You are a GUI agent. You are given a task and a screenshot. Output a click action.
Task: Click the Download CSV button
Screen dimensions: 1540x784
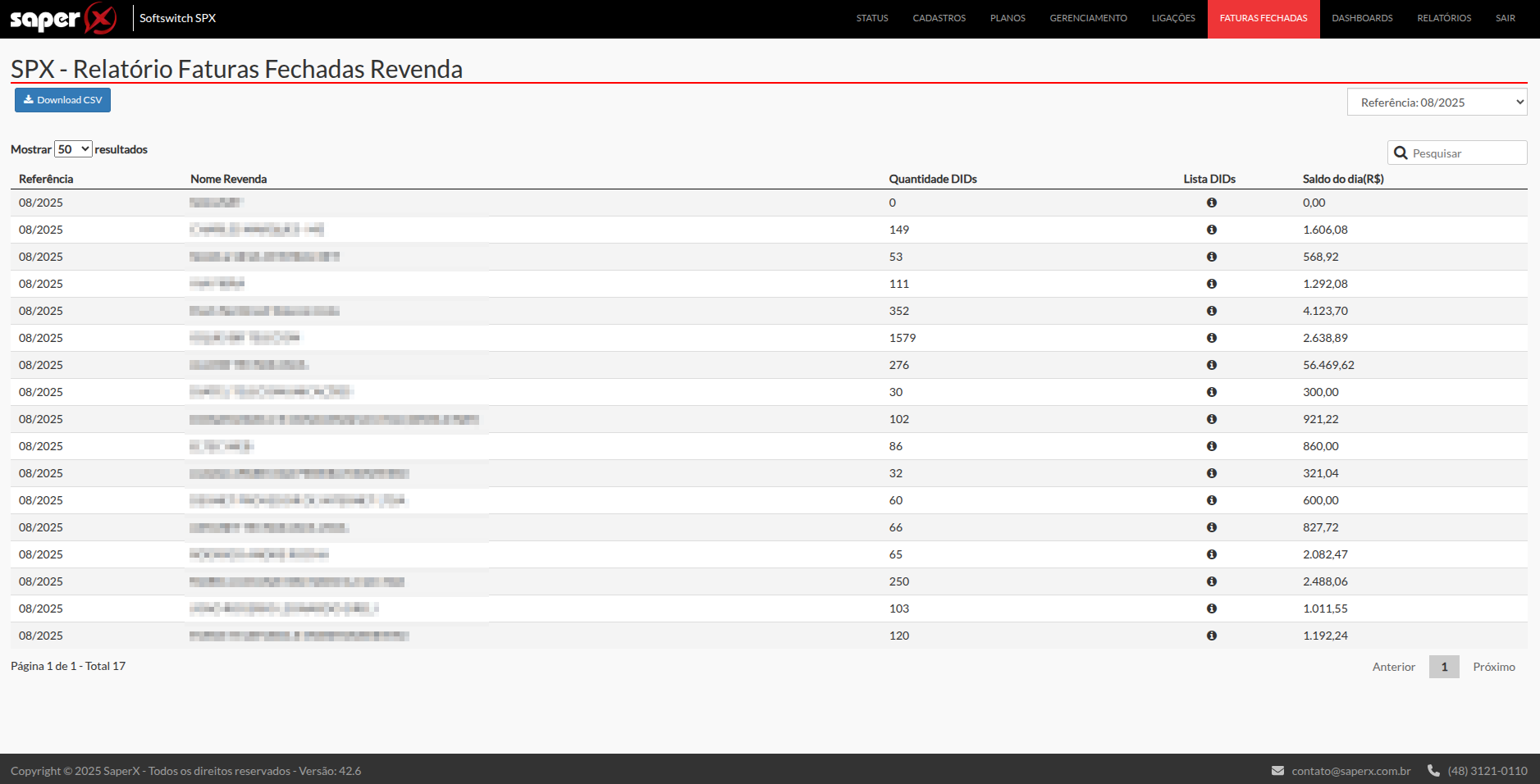(62, 100)
